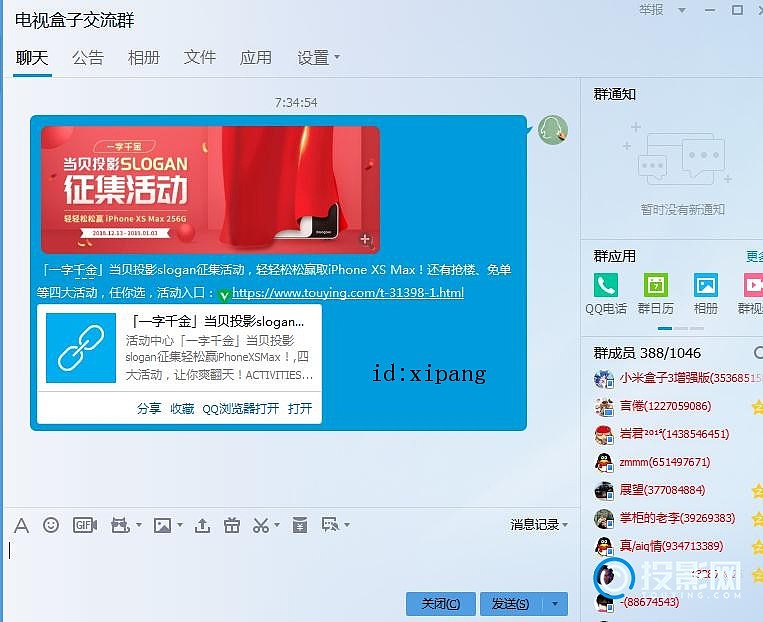The image size is (763, 622).
Task: Click the video clip sharing icon
Action: [x=120, y=525]
